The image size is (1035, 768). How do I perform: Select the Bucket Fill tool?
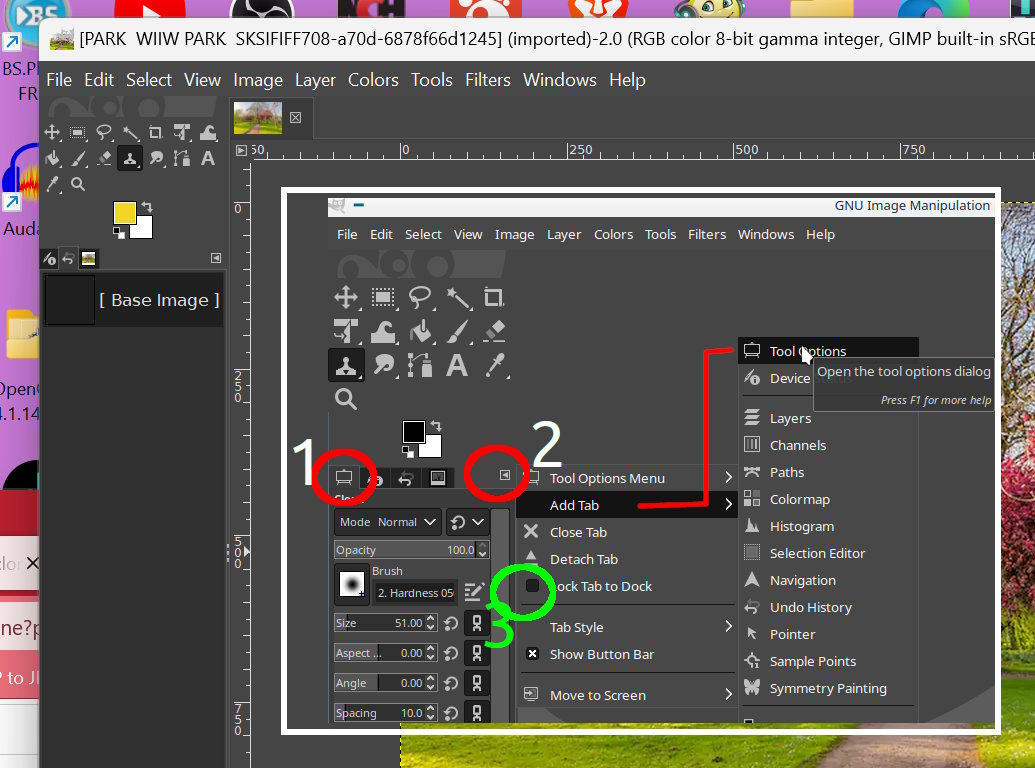(52, 158)
